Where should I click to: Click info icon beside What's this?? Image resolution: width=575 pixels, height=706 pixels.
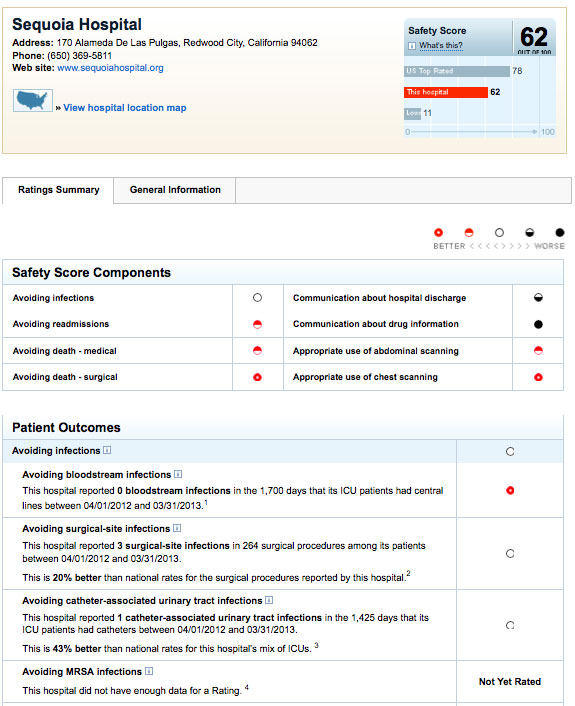(x=412, y=46)
